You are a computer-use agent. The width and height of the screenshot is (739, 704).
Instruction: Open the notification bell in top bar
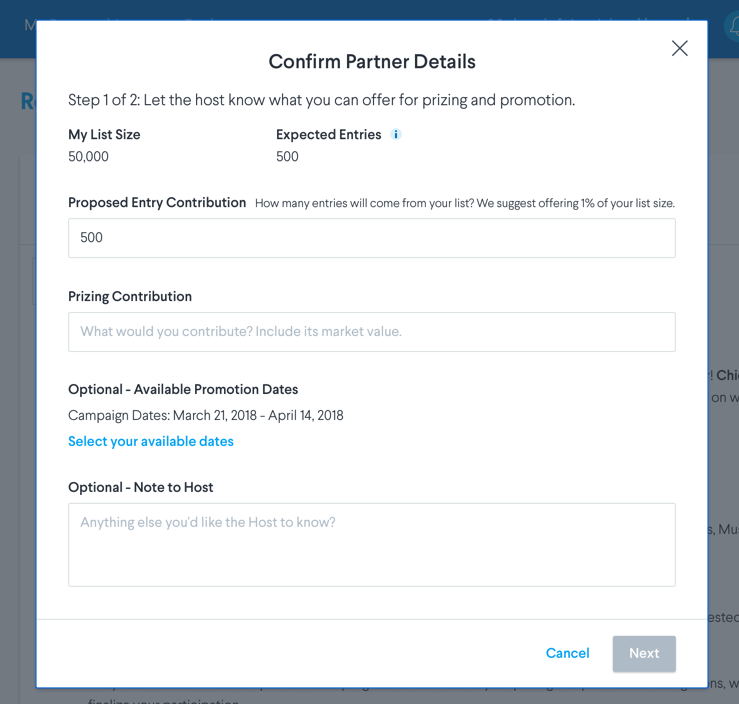(x=733, y=26)
